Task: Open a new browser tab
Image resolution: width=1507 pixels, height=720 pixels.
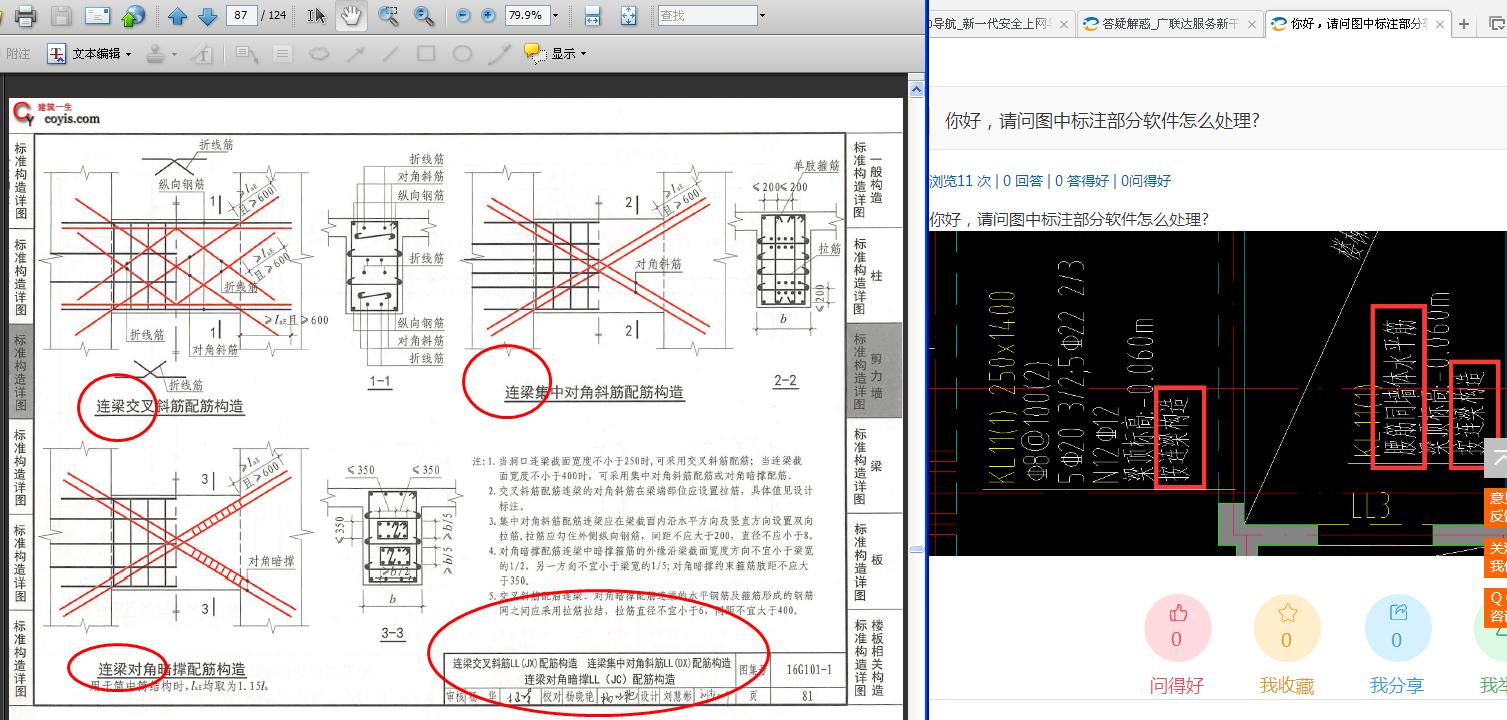Action: (1465, 24)
